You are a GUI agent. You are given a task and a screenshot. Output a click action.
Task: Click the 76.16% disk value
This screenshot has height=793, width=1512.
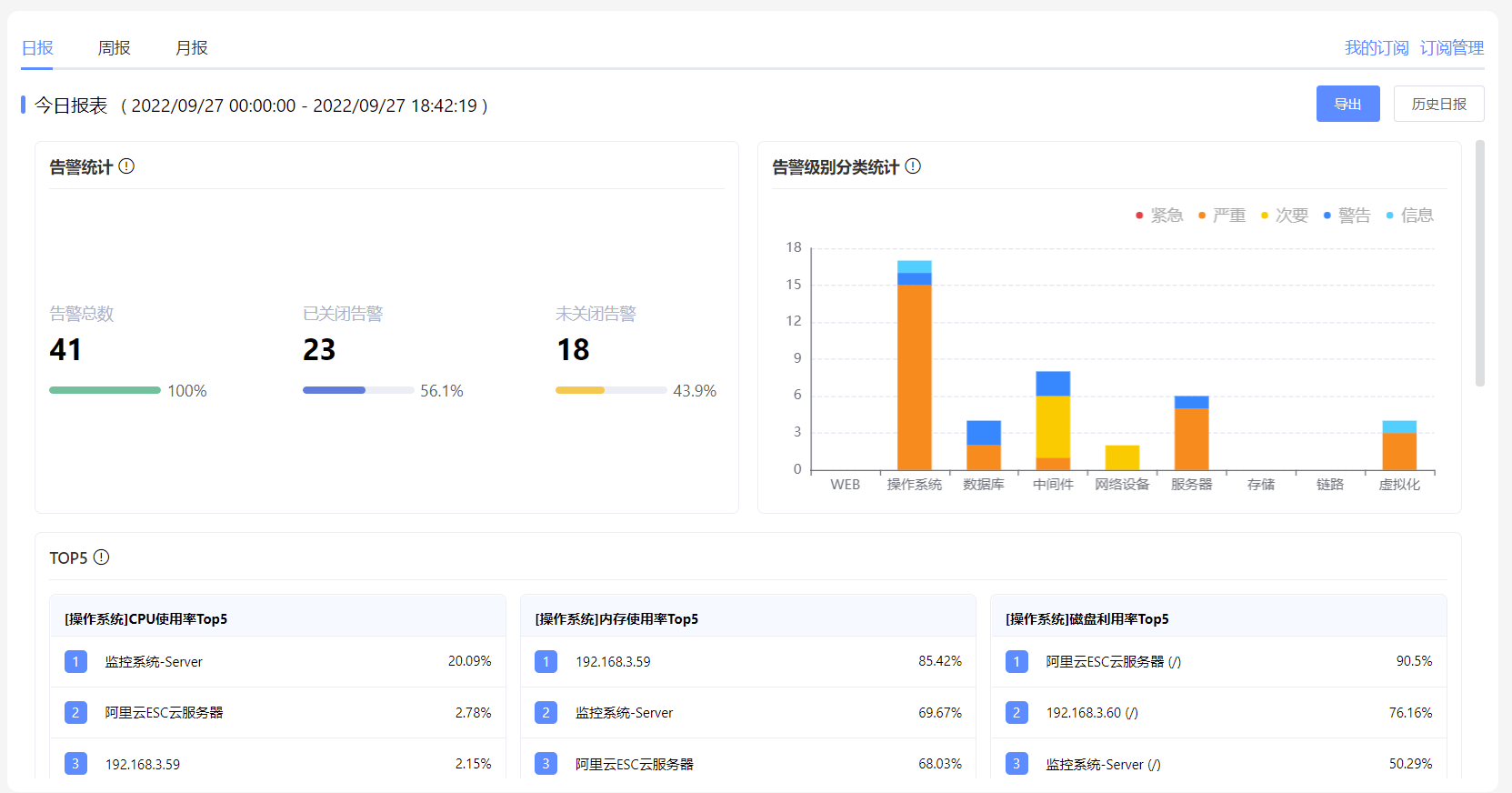1410,713
